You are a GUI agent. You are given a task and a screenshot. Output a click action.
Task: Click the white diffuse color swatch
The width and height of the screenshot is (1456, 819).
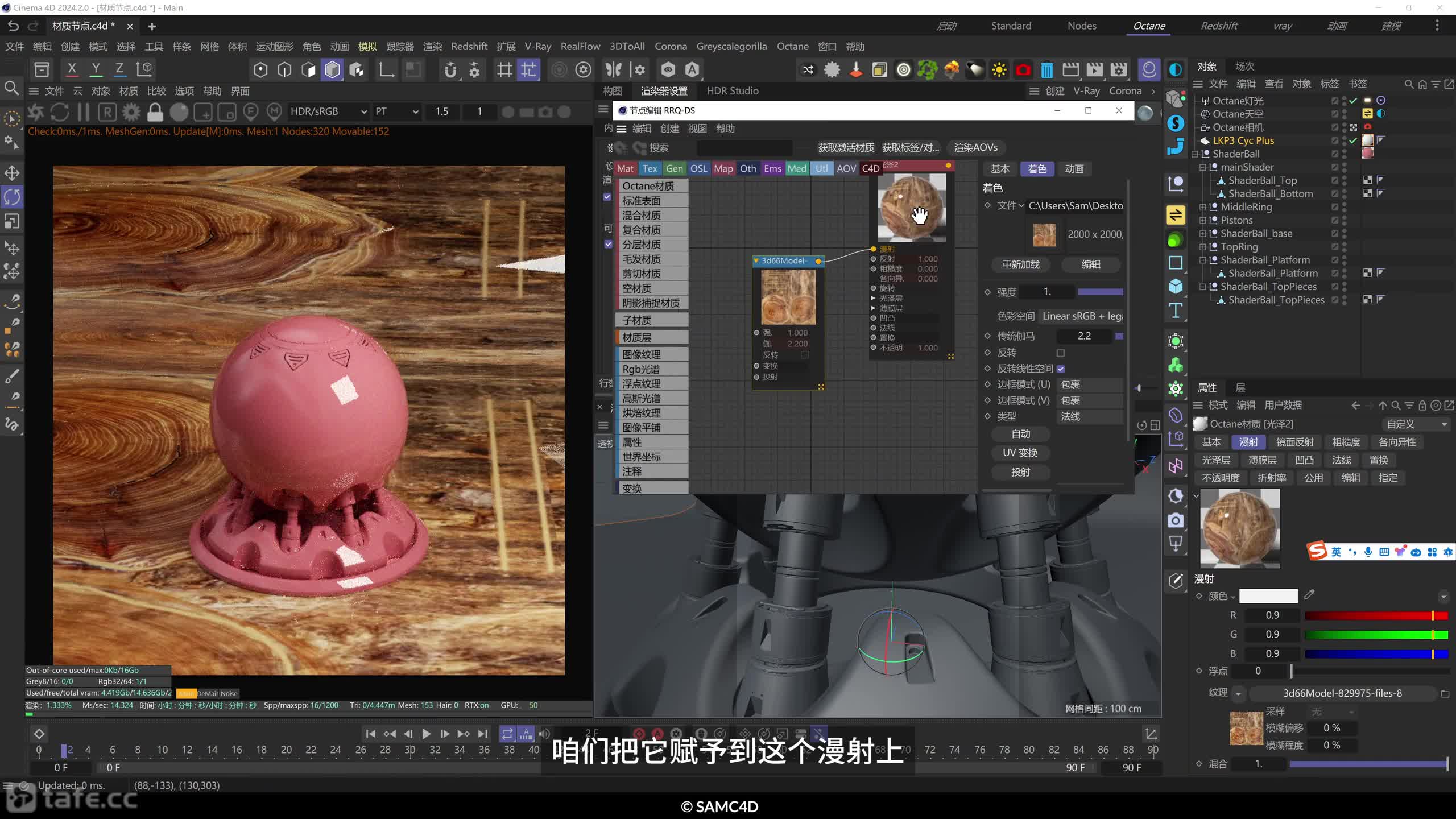click(x=1268, y=596)
